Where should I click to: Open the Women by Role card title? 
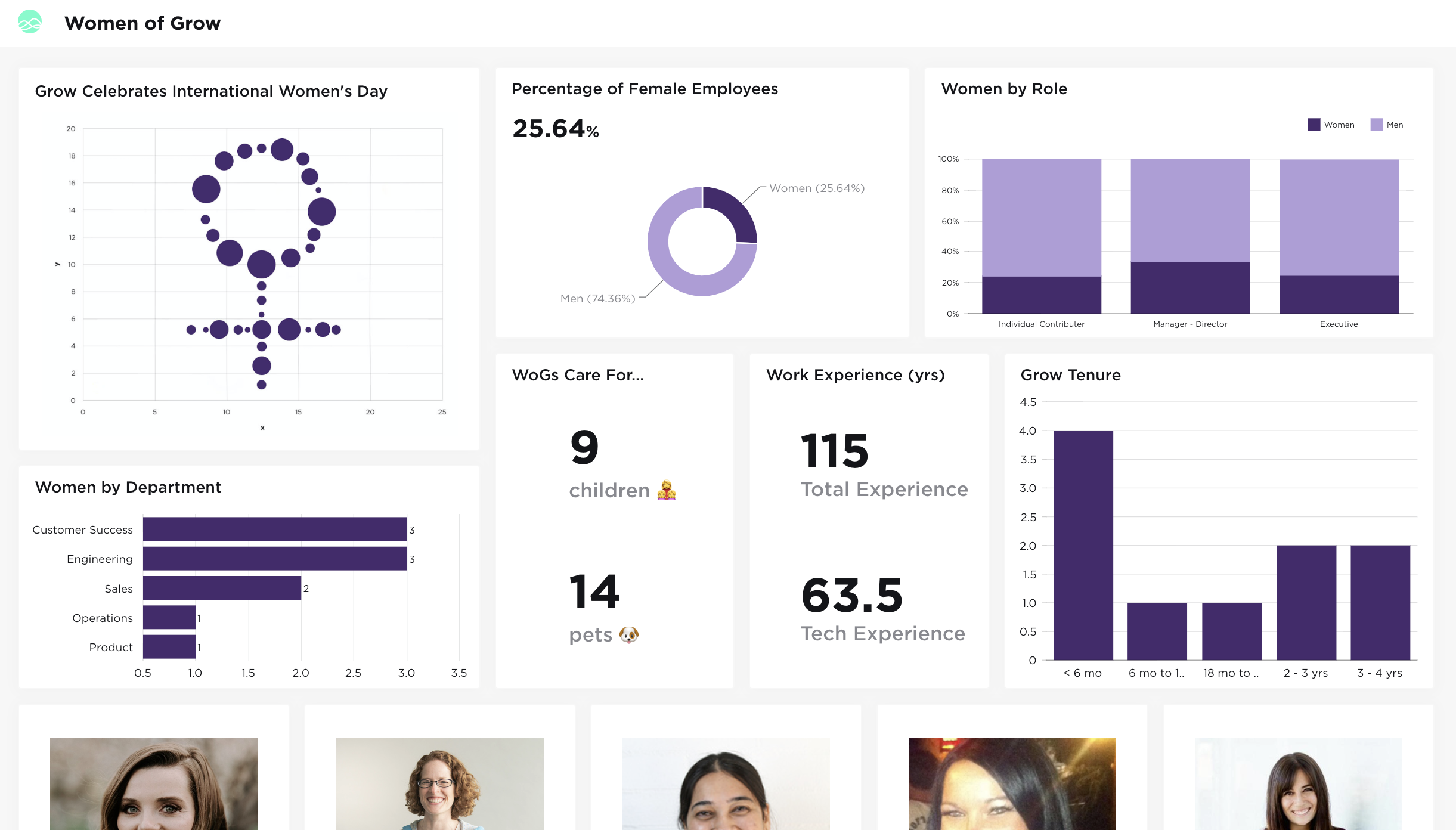click(x=1004, y=89)
